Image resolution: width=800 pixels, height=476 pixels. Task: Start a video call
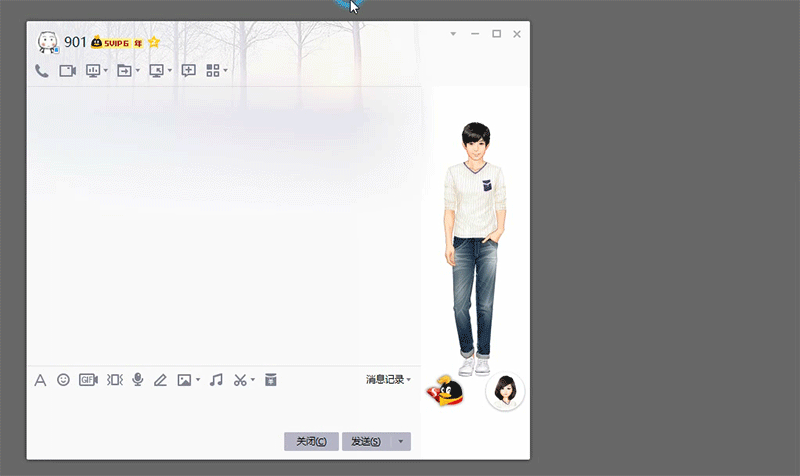point(68,71)
